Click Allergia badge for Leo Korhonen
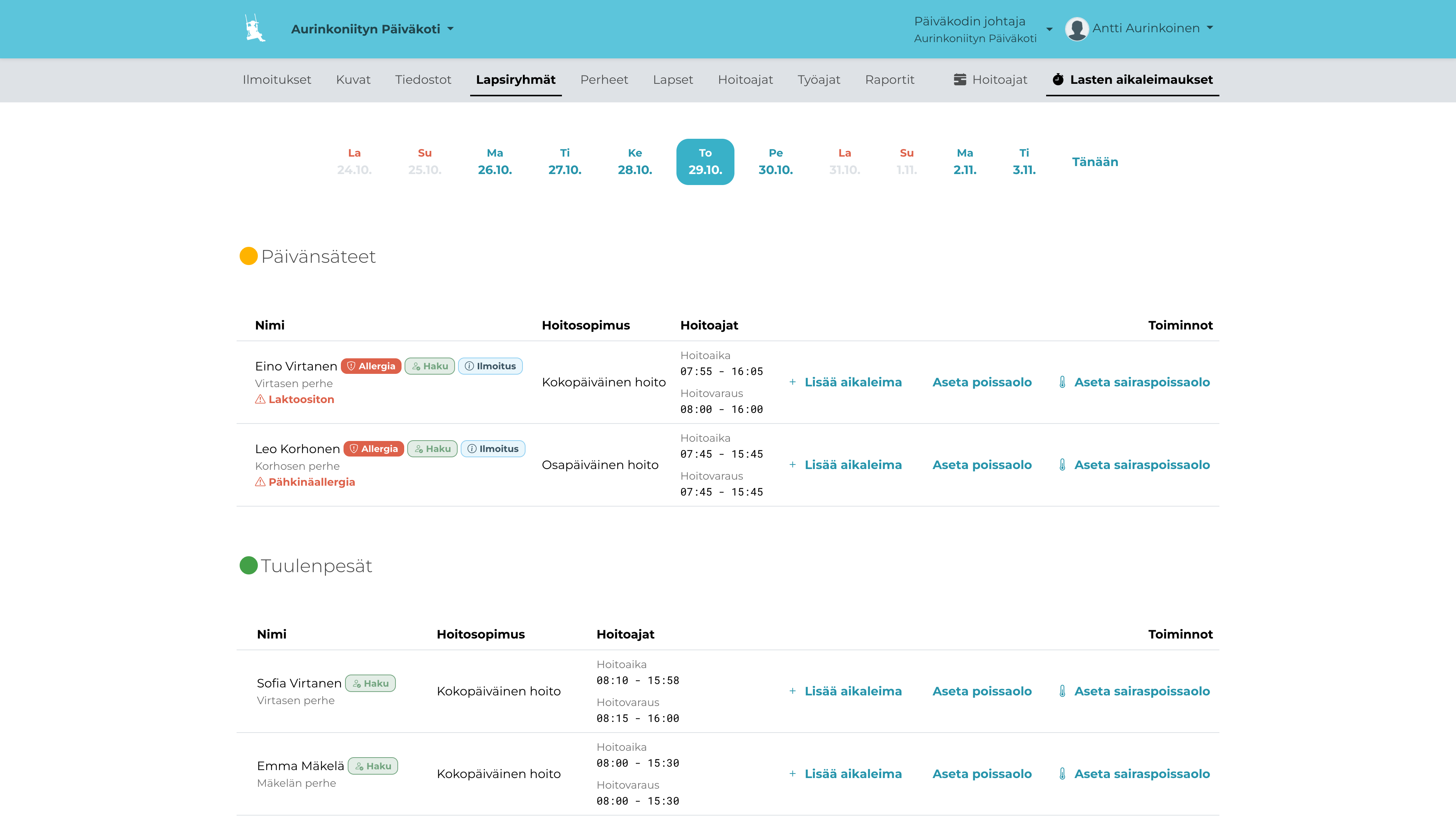 [373, 449]
